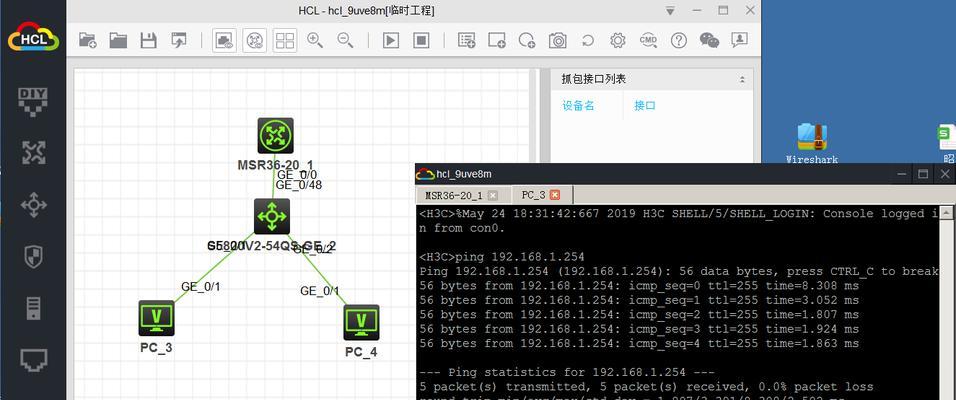Select the MSR36-20_1 router node
The height and width of the screenshot is (400, 956).
click(276, 135)
